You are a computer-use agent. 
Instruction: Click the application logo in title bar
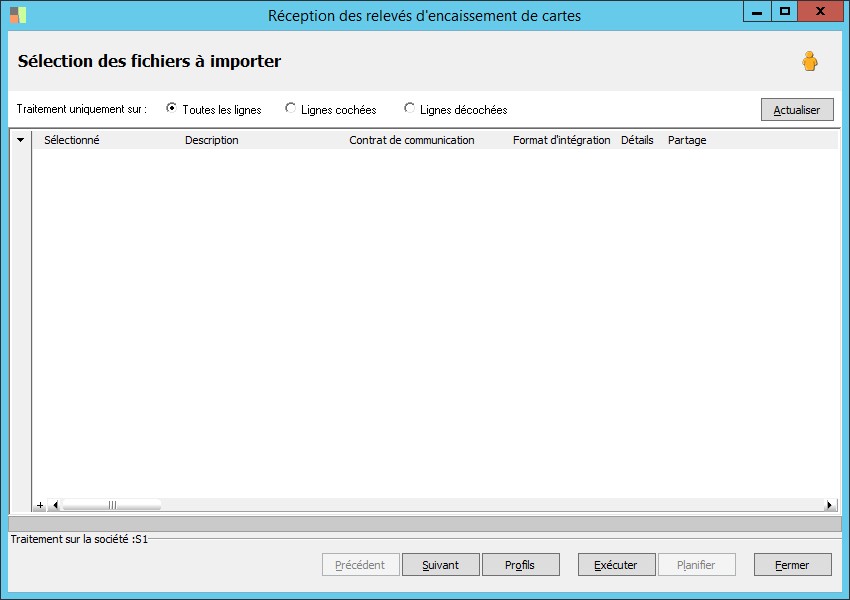[18, 15]
